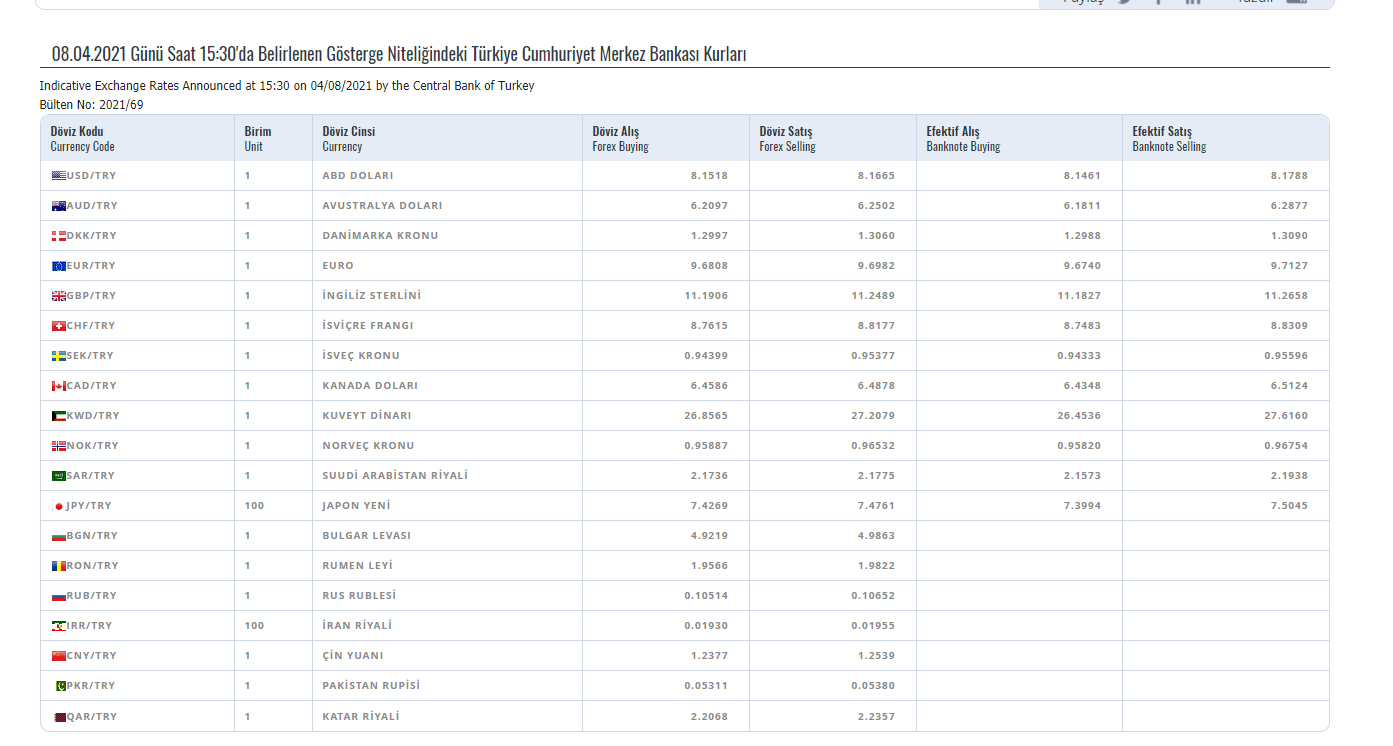Click the Canadian flag icon for CAD/TRY
This screenshot has height=746, width=1393.
pyautogui.click(x=58, y=386)
